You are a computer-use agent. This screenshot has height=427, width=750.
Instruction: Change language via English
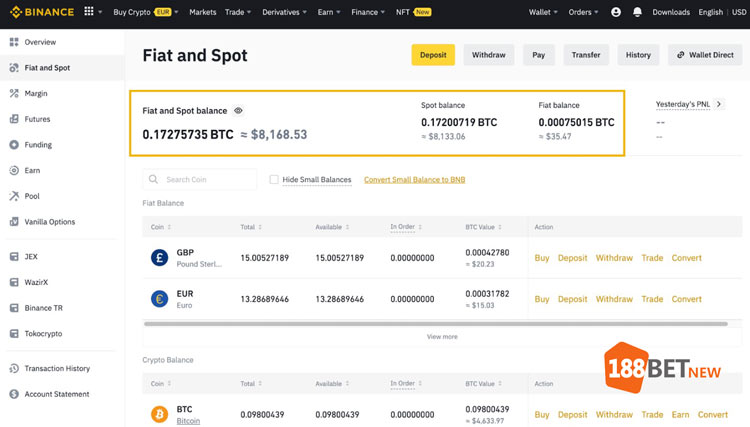click(x=710, y=12)
